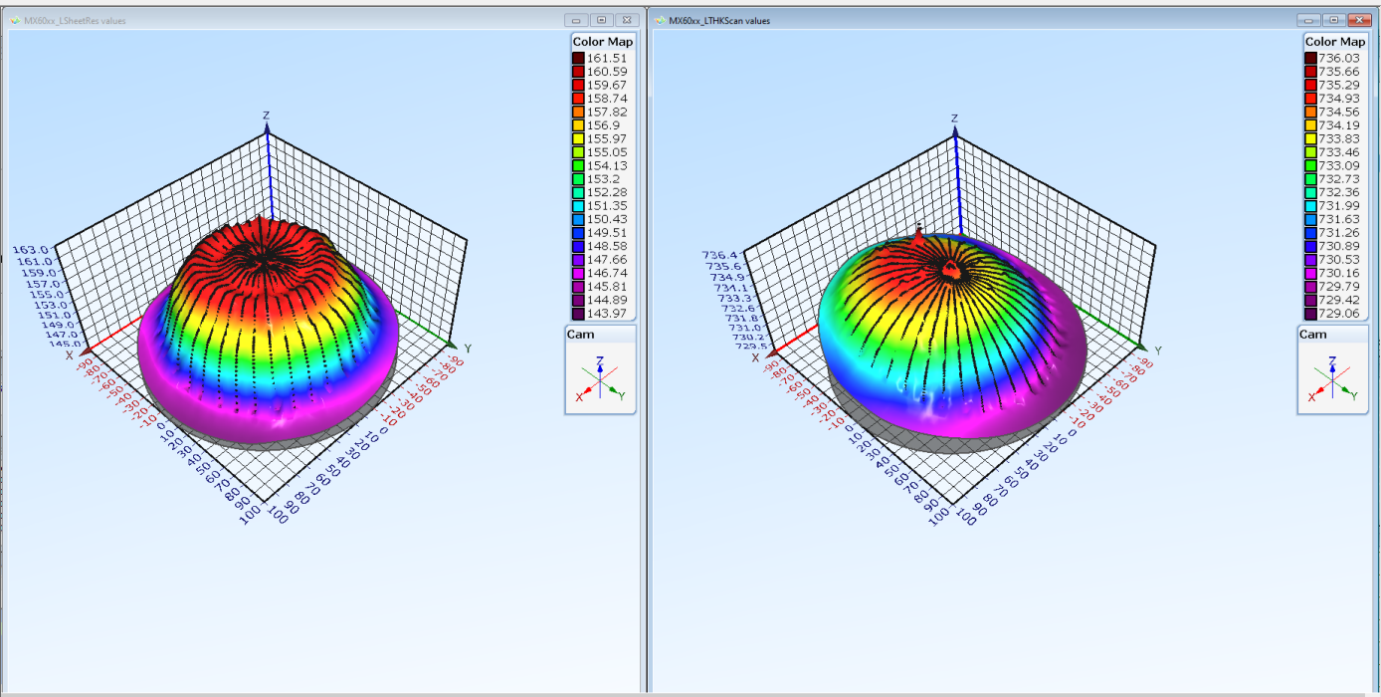Click the app icon in LTHKScan title bar
Image resolution: width=1381 pixels, height=697 pixels.
pos(659,20)
